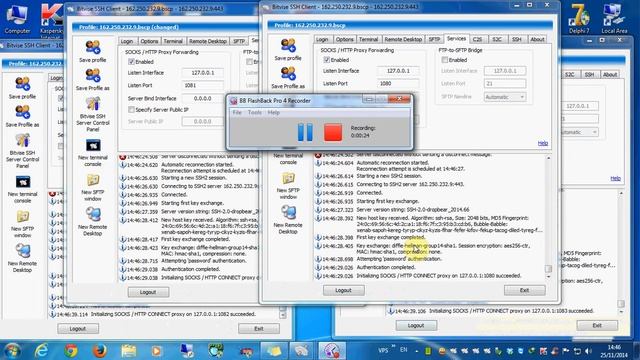640x360 pixels.
Task: Click 'Authentication completed.' log line, port 1080 window
Action: [386, 267]
